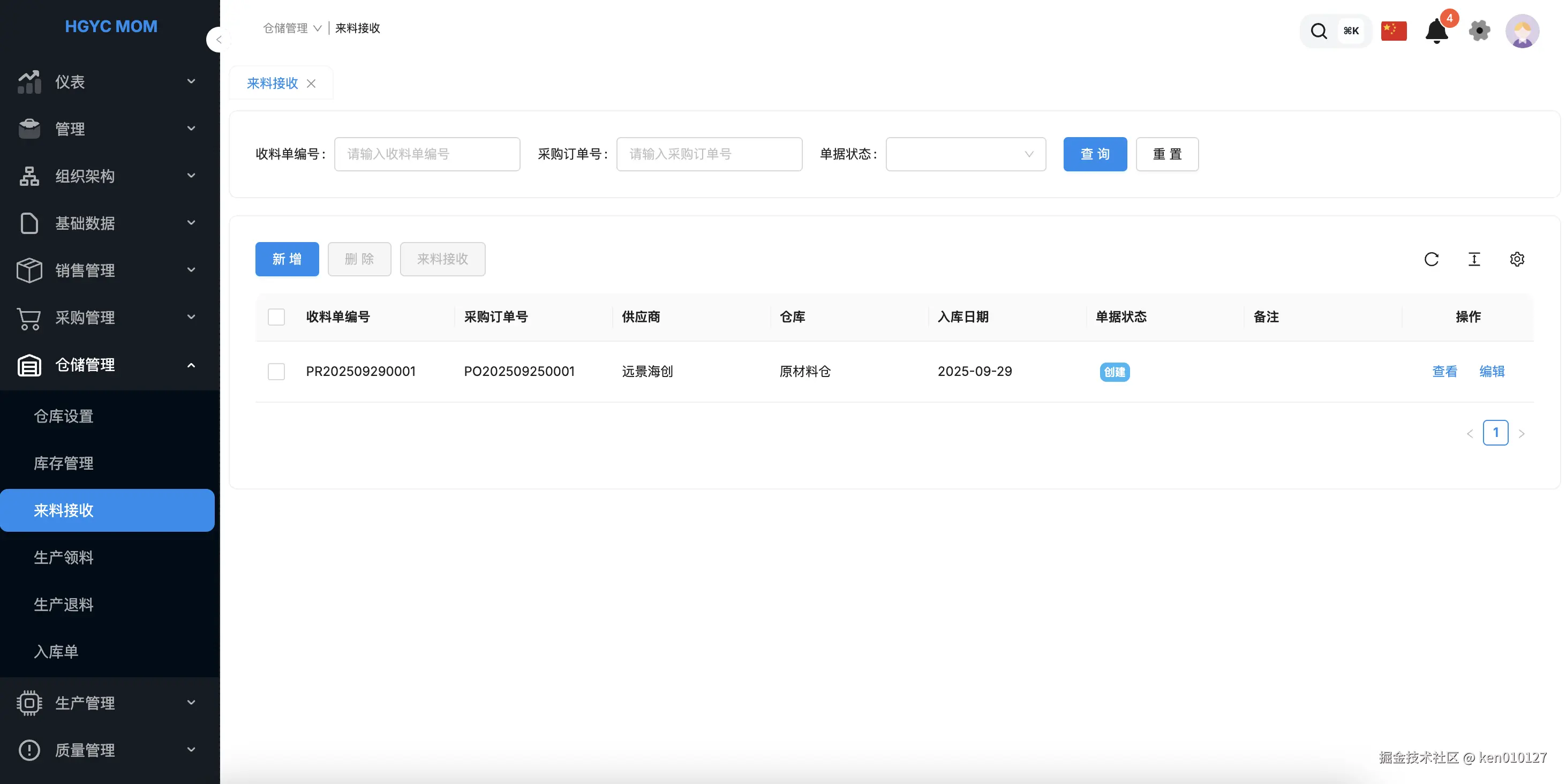Click the 查询 search button
1566x784 pixels.
pyautogui.click(x=1095, y=154)
